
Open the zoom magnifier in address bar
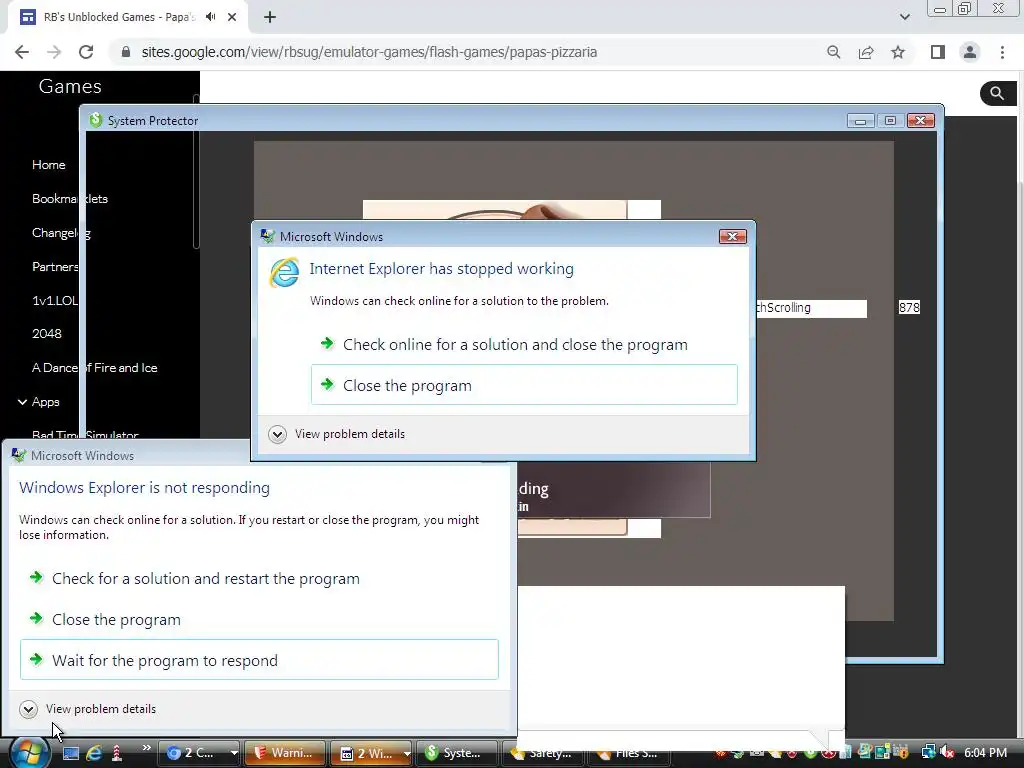click(833, 52)
